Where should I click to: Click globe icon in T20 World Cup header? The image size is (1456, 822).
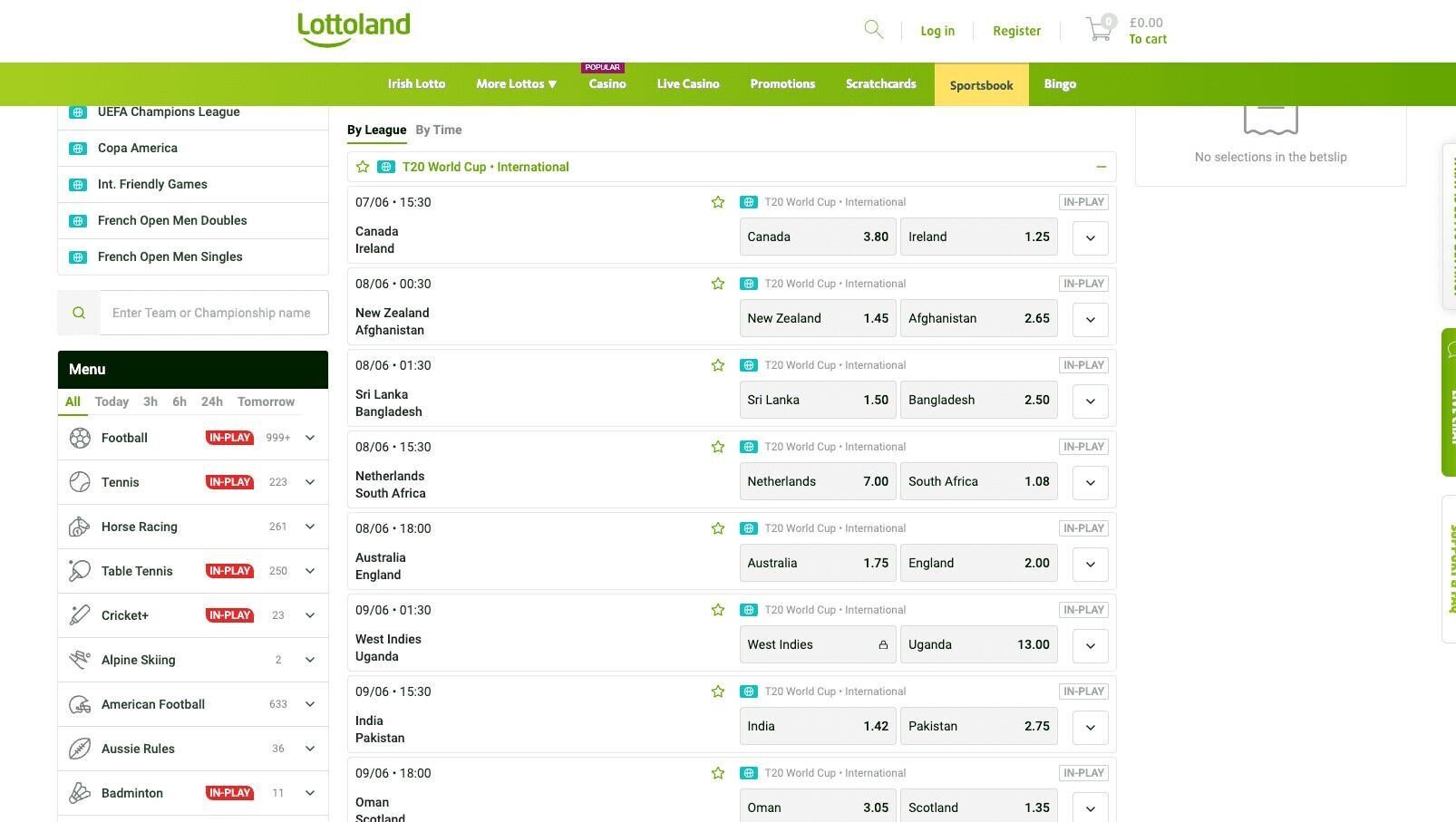(x=386, y=167)
